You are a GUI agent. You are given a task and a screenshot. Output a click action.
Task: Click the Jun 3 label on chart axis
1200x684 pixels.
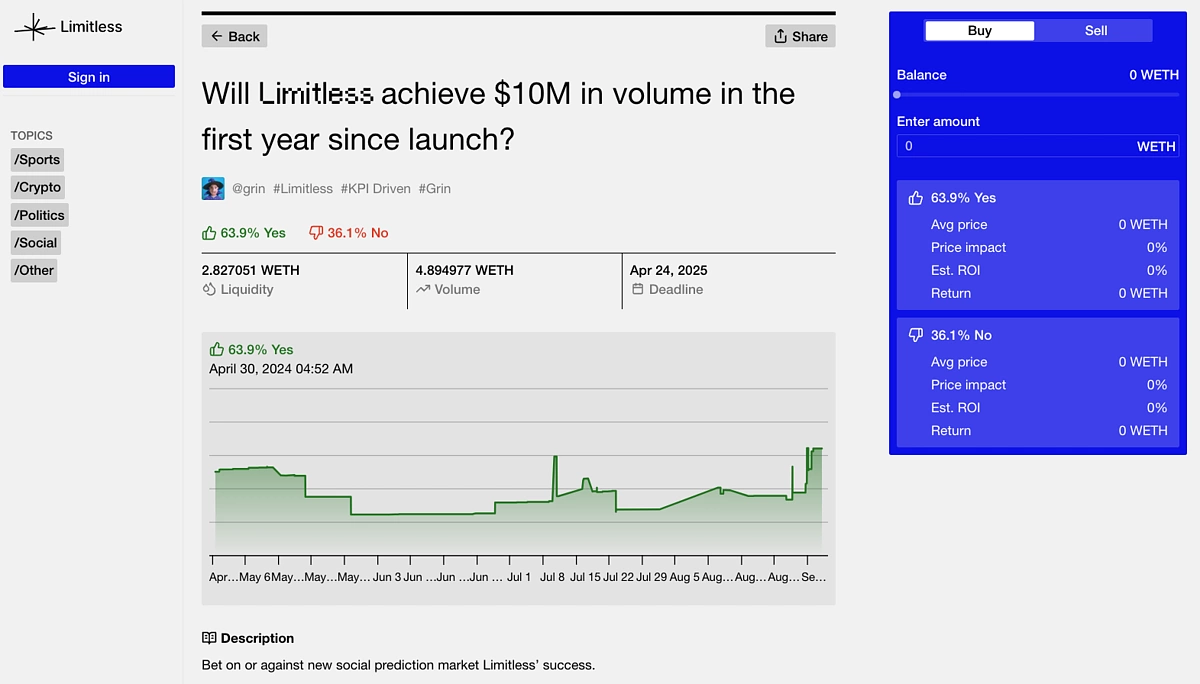point(387,577)
